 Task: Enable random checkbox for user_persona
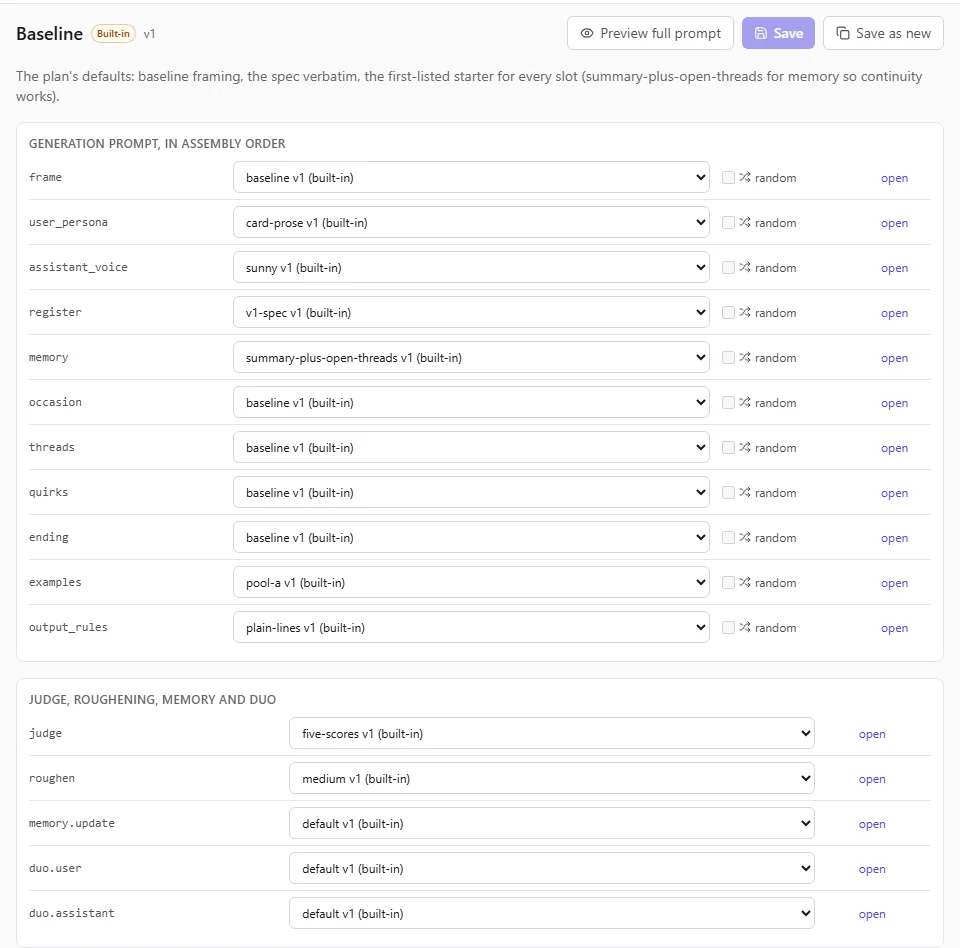coord(728,222)
